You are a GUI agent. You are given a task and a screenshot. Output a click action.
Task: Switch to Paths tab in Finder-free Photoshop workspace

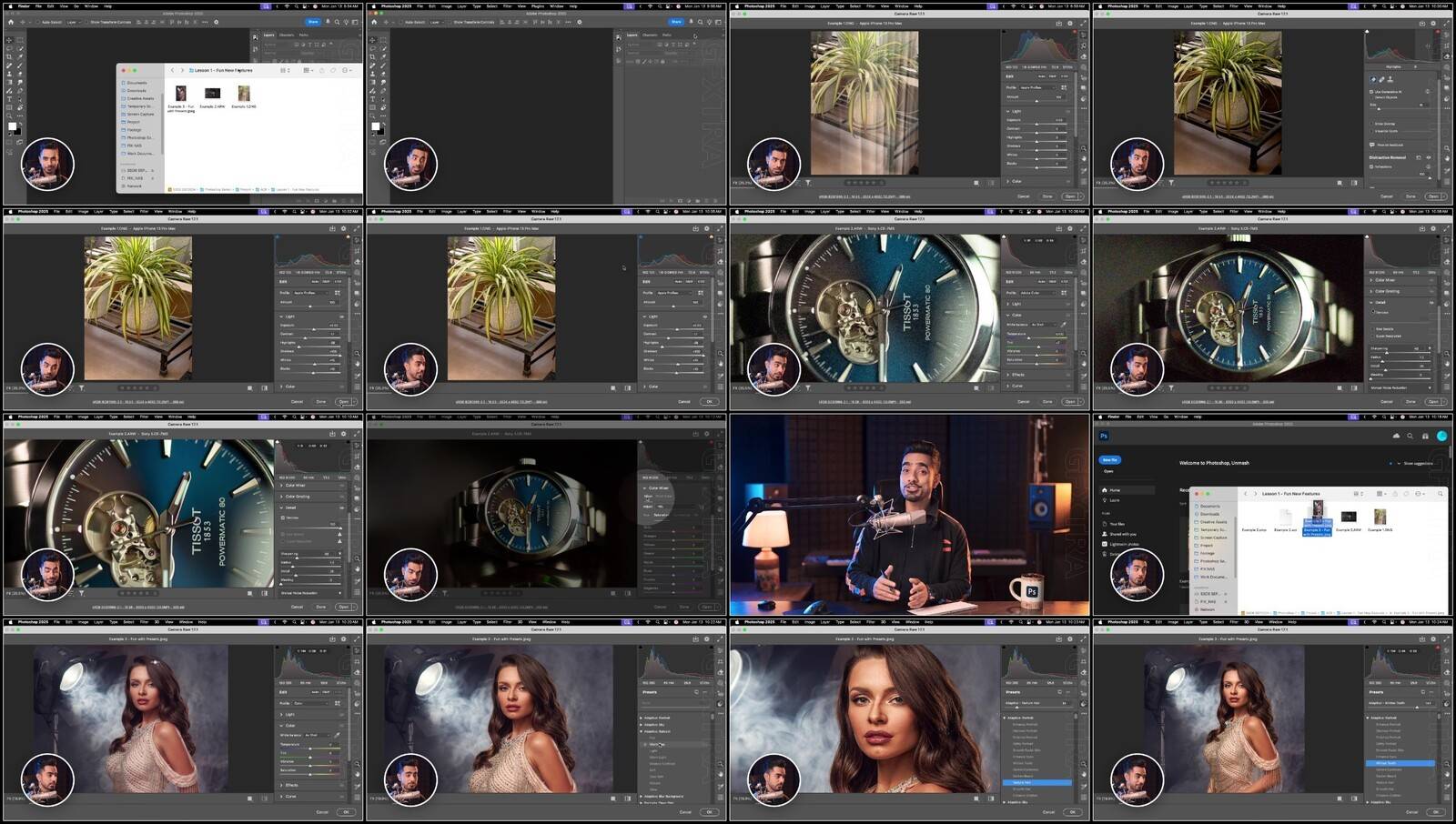(x=667, y=35)
